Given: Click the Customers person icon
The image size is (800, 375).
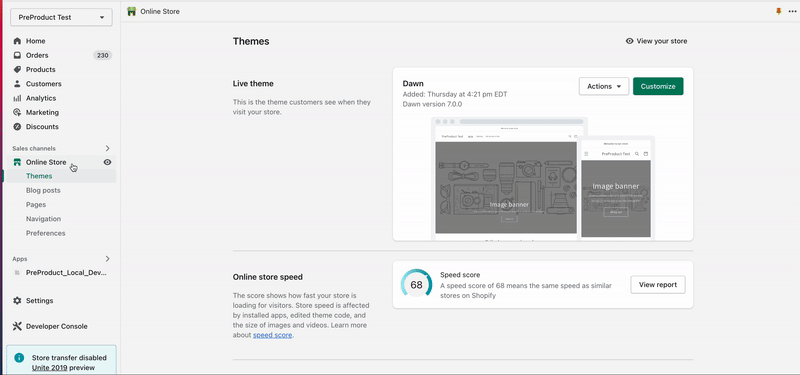Looking at the screenshot, I should click(17, 84).
